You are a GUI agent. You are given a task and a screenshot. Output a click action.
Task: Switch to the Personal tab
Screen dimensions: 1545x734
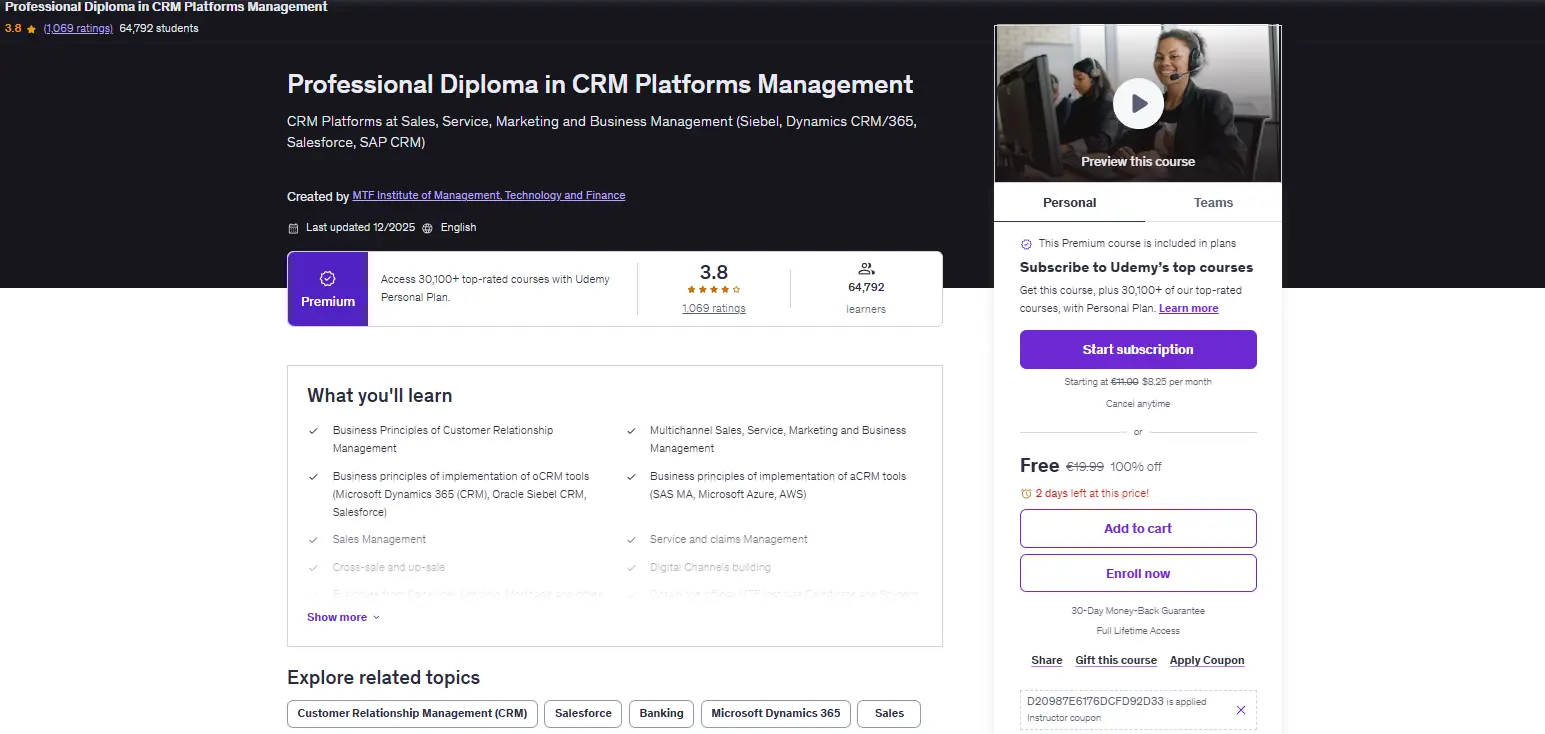click(x=1070, y=202)
